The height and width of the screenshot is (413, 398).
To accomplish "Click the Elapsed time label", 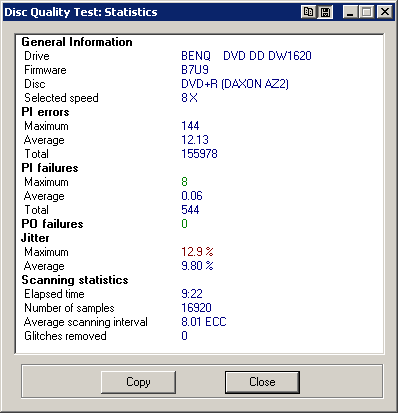I will 54,294.
